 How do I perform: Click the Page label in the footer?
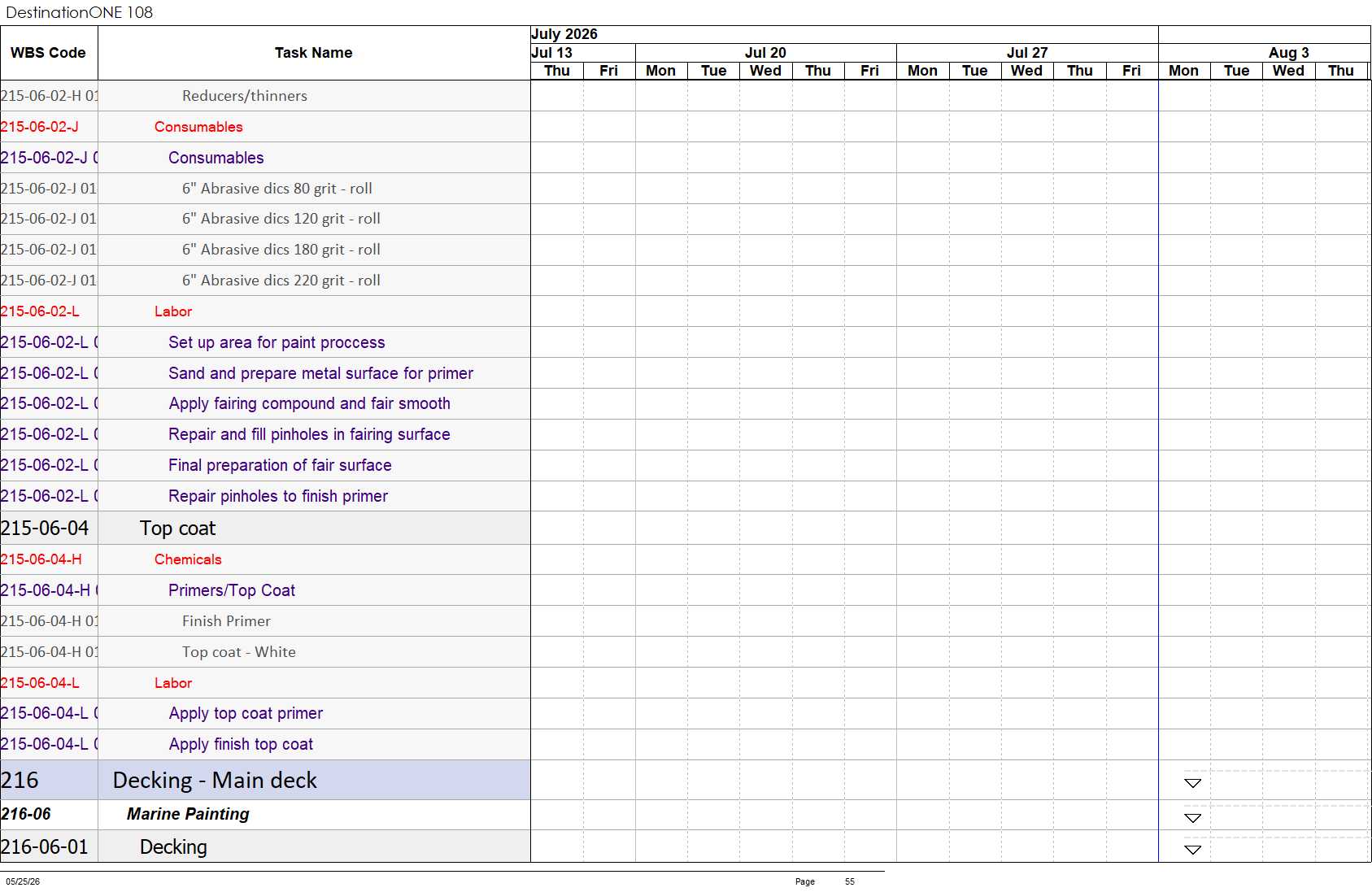pyautogui.click(x=805, y=881)
